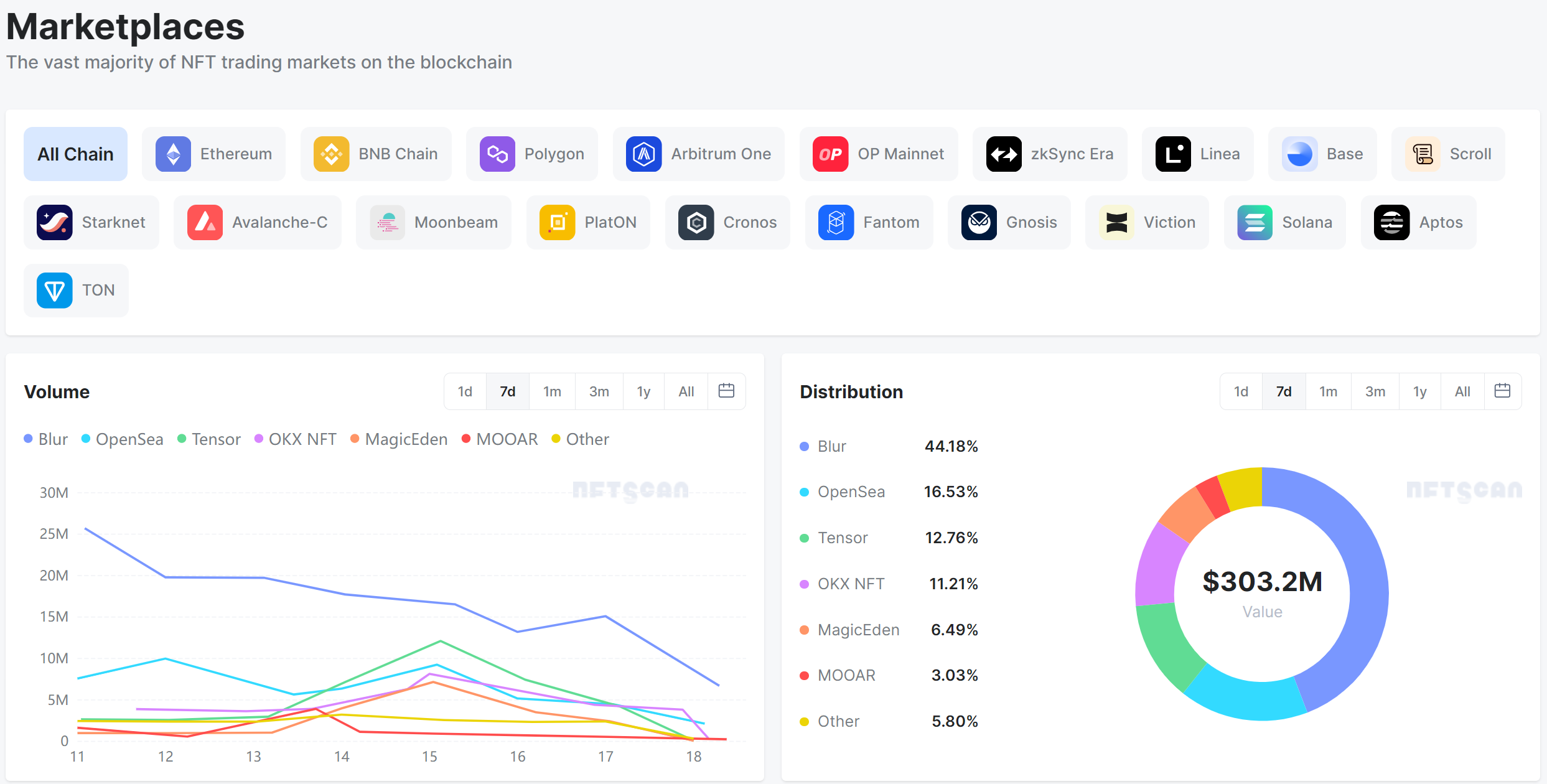The image size is (1547, 784).
Task: Select the BNB Chain logo icon
Action: point(331,154)
